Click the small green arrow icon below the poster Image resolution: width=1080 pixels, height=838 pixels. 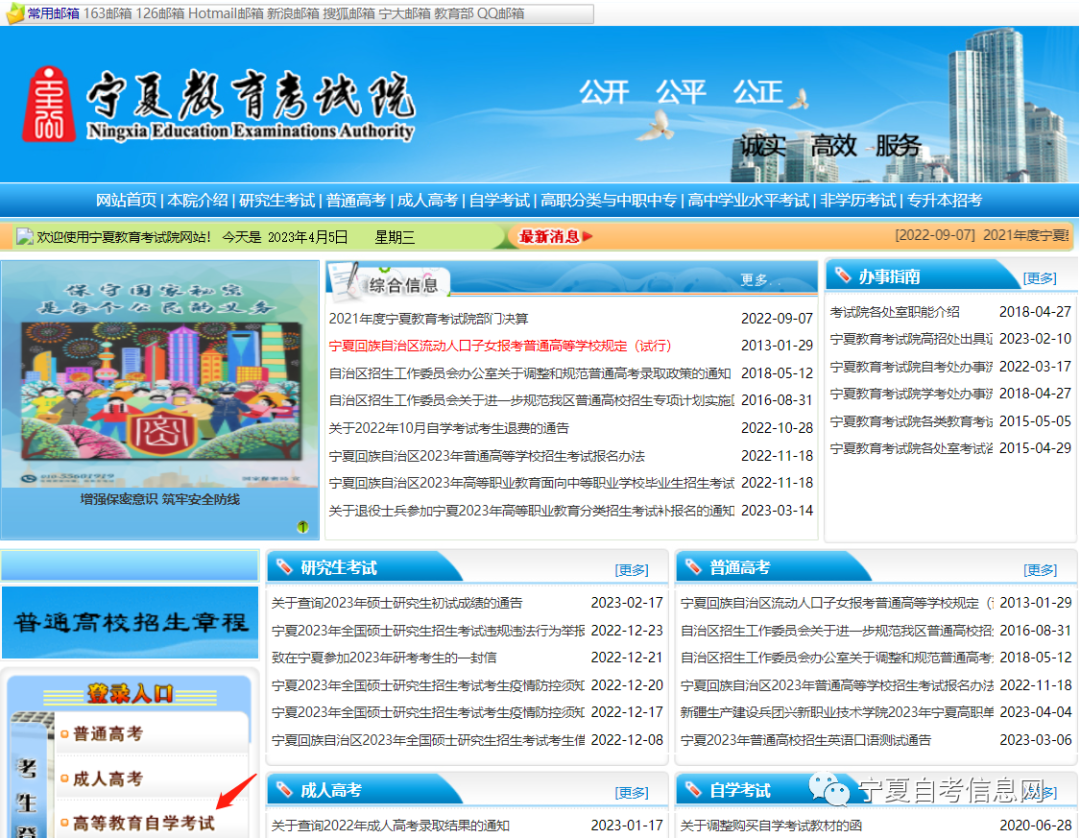[303, 526]
